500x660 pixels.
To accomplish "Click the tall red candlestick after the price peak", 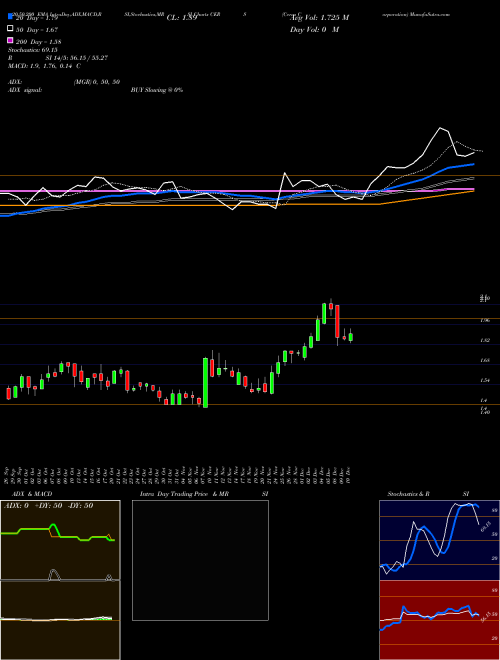I will [337, 321].
